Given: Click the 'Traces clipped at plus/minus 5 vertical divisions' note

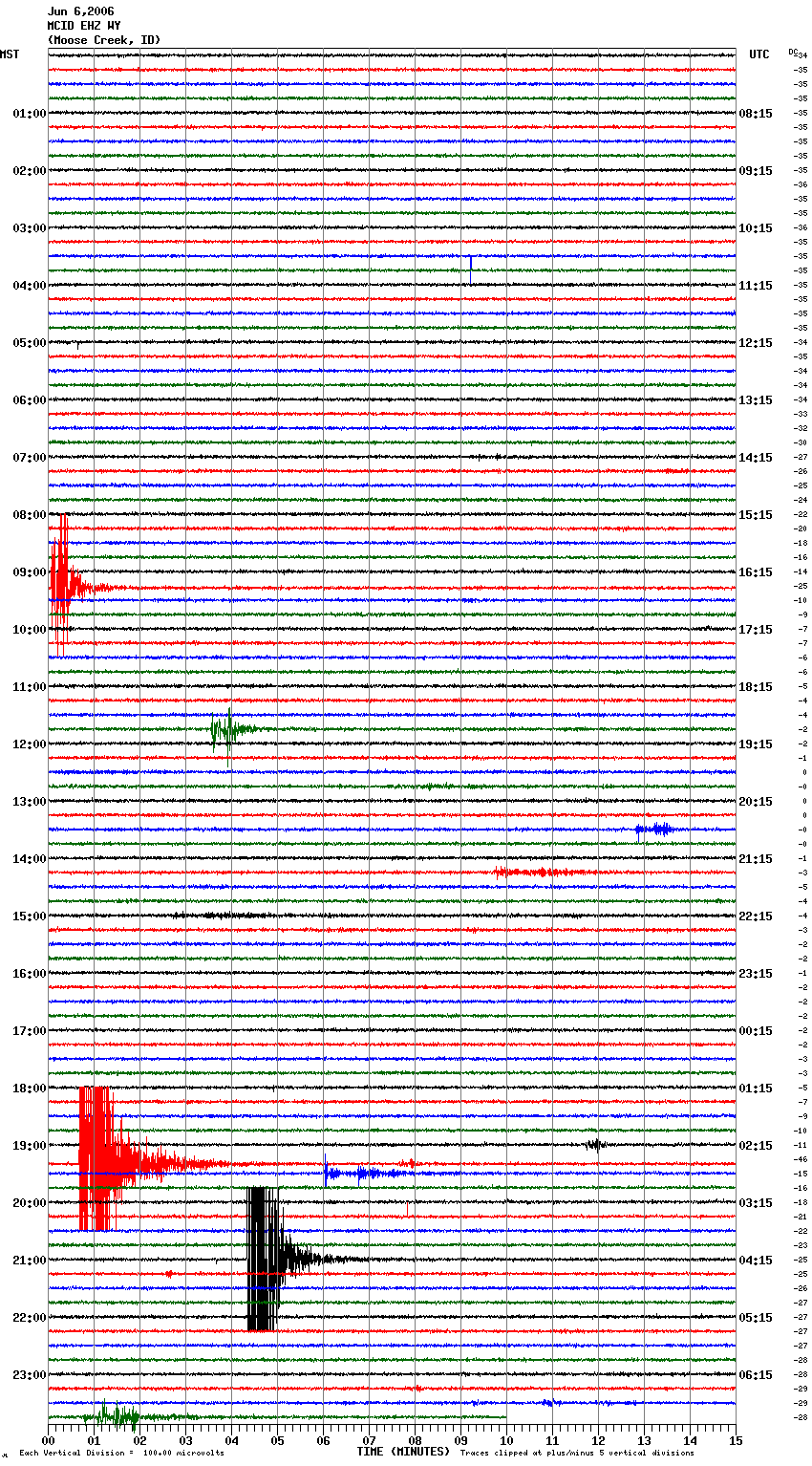Looking at the screenshot, I should point(577,1453).
